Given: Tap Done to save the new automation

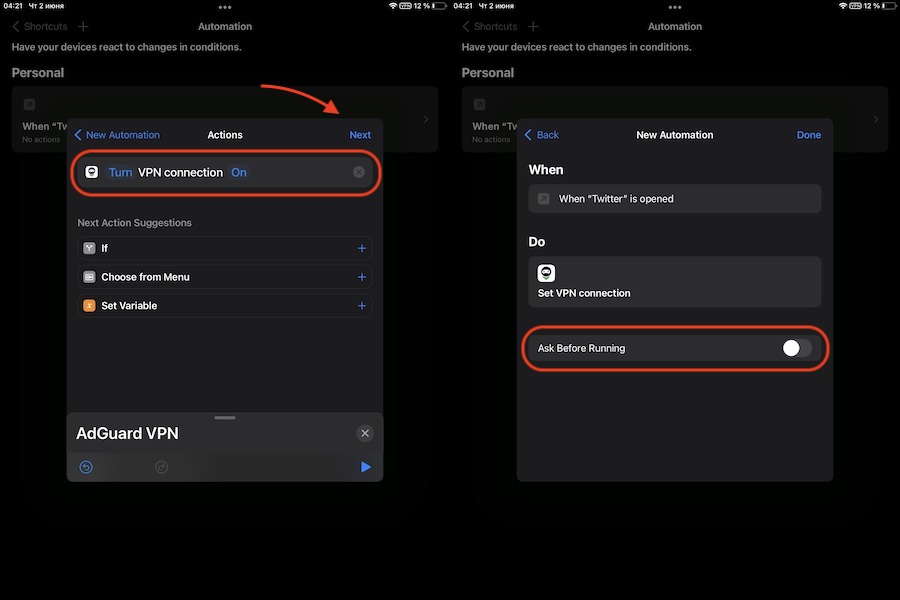Looking at the screenshot, I should [x=809, y=135].
